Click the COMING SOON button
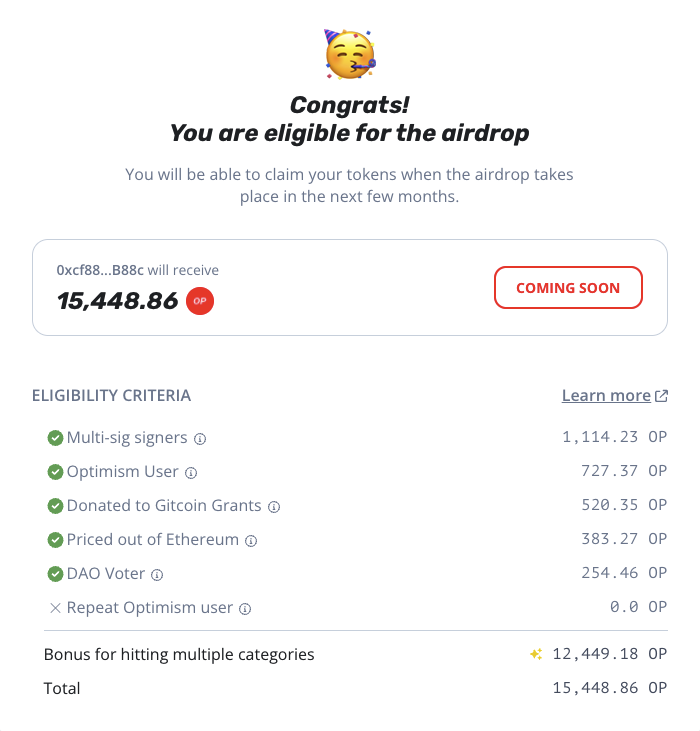Image resolution: width=700 pixels, height=731 pixels. 568,288
